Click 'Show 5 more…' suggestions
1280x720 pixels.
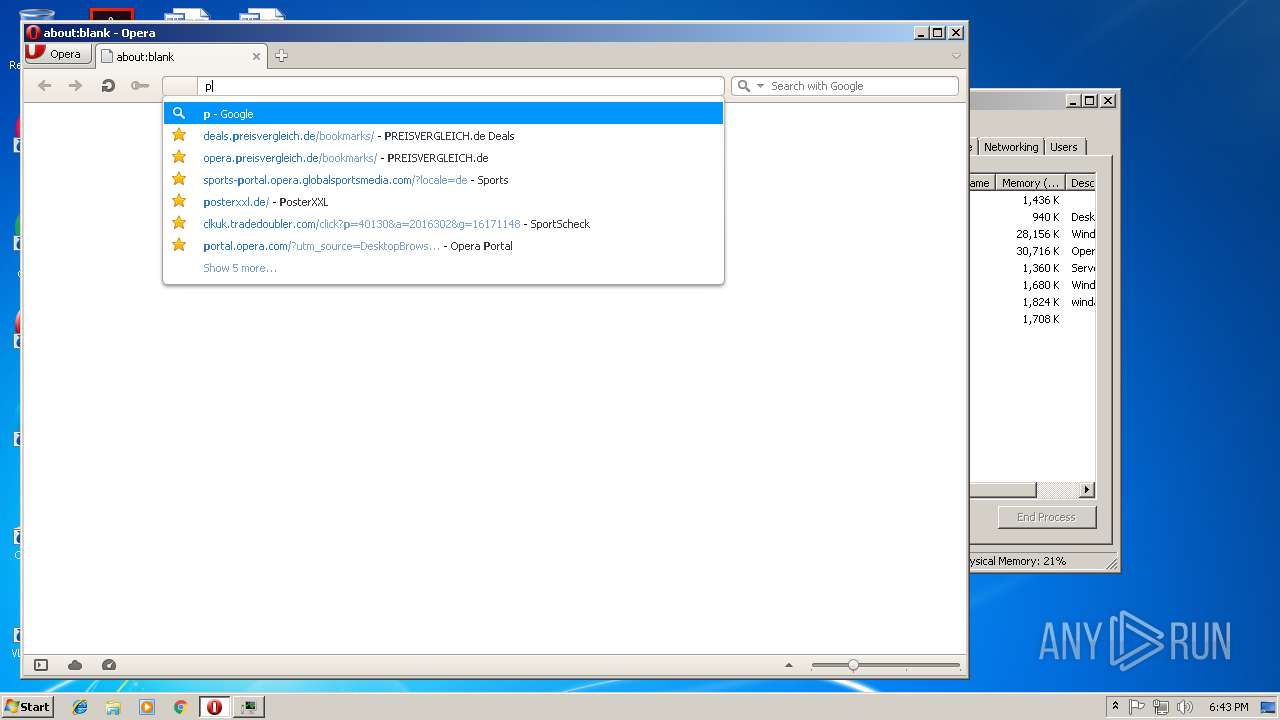[240, 268]
